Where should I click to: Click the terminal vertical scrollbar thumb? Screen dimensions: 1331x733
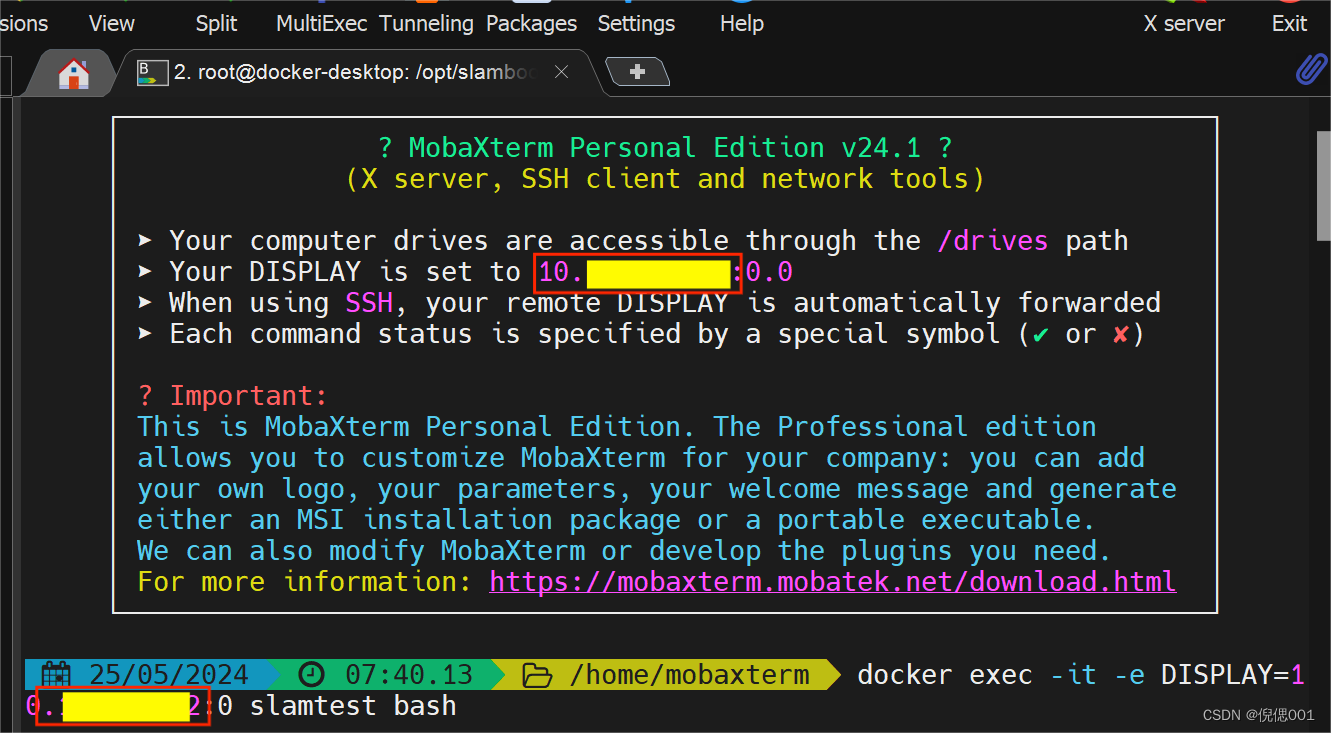1323,186
